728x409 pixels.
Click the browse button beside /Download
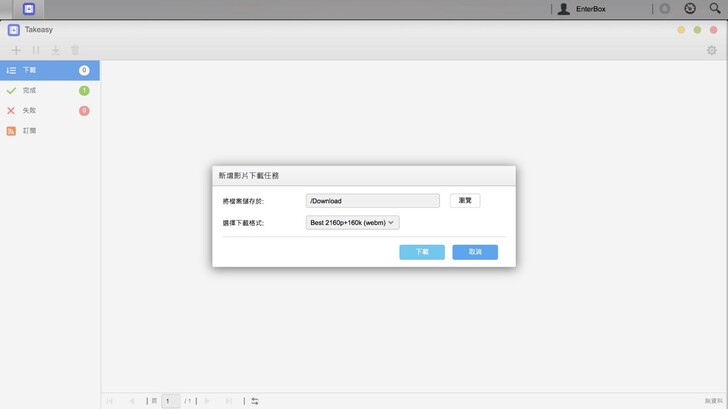coord(465,201)
